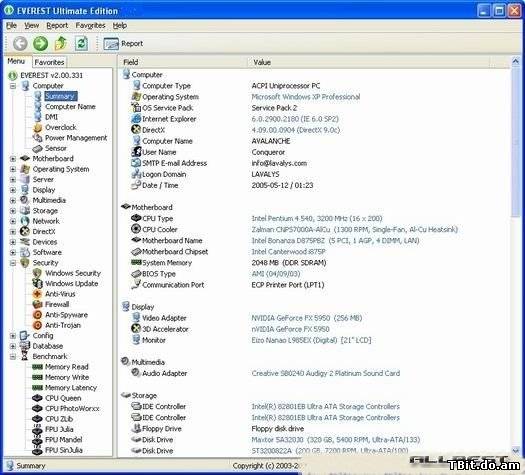Collapse the Benchmark tree node
Viewport: 525px width, 475px height.
tap(13, 357)
